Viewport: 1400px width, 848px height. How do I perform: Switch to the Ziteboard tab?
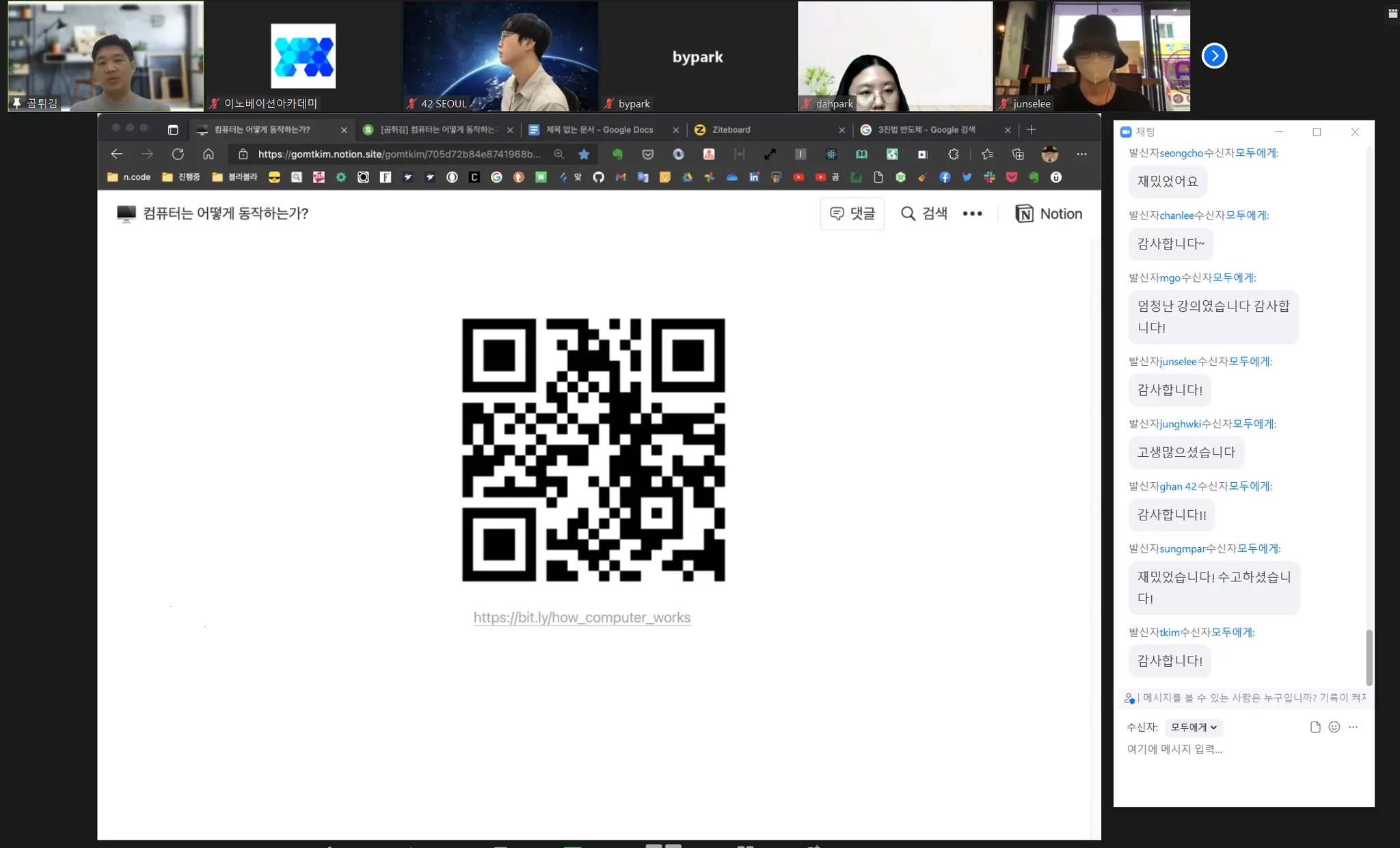[731, 130]
